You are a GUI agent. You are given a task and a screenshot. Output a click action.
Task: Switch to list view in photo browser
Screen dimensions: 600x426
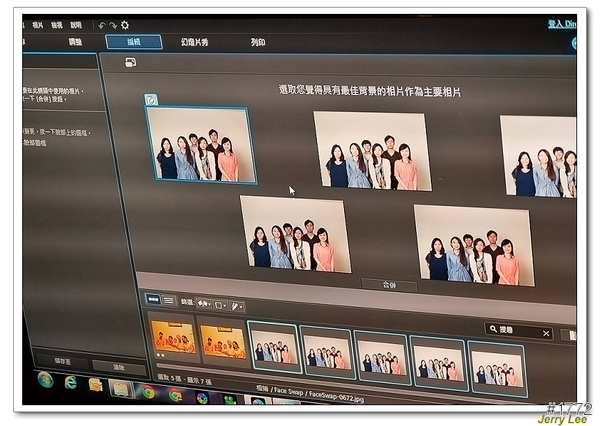(x=169, y=300)
